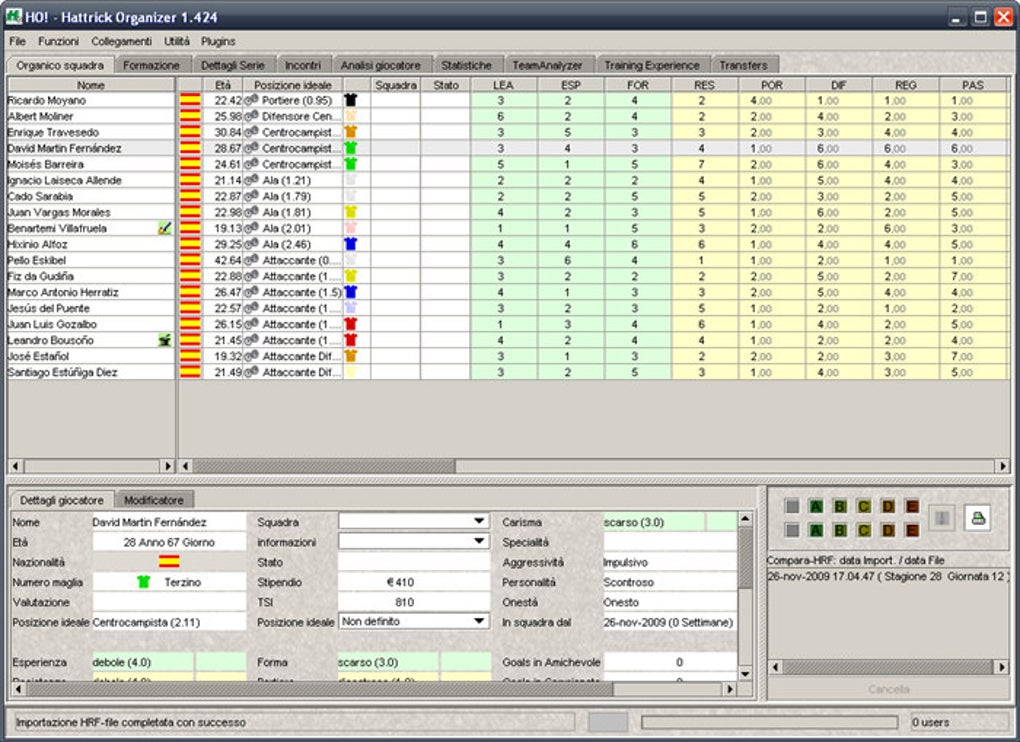Click the down arrow of the details vertical scrollbar

coord(745,674)
